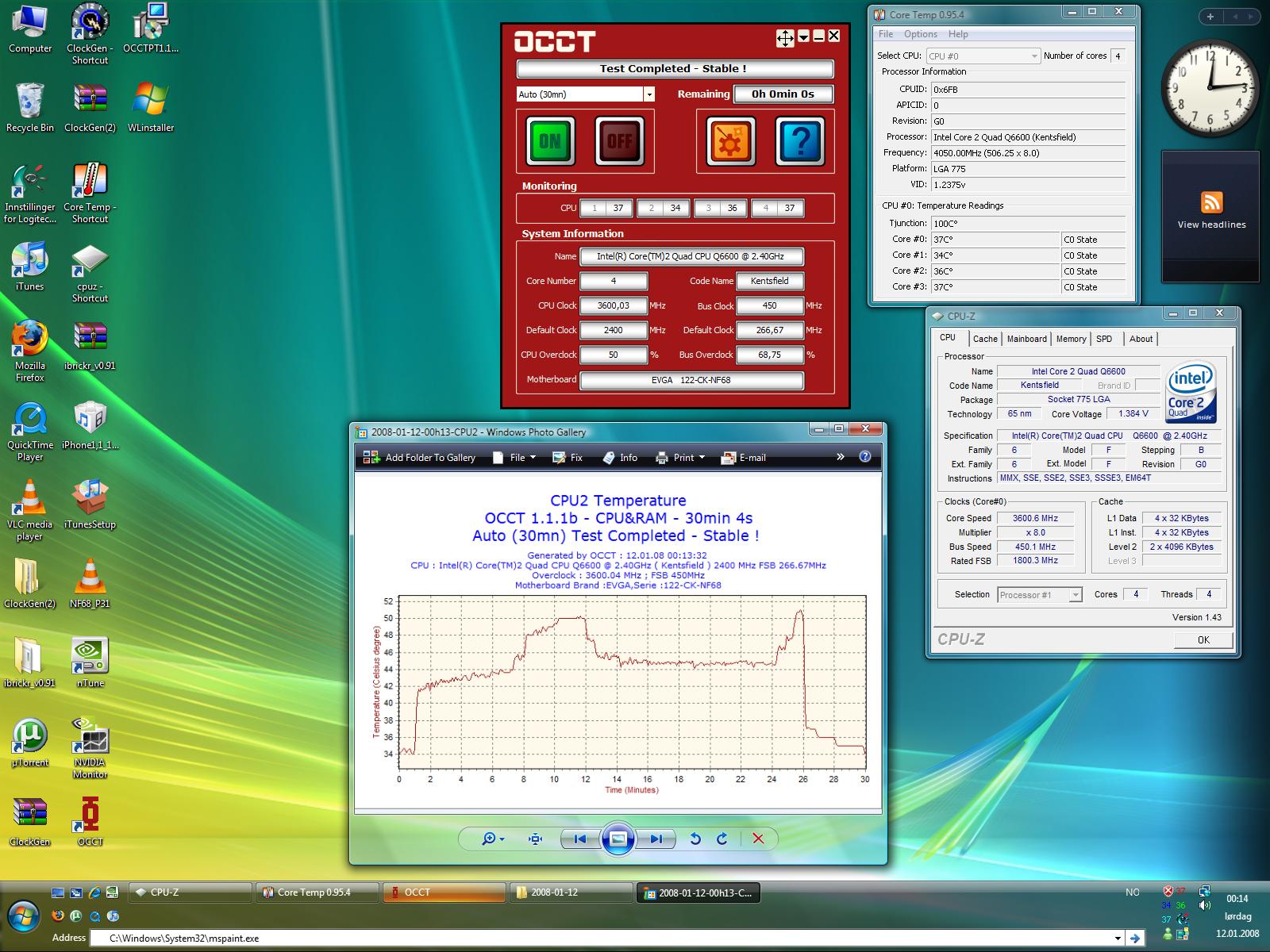
Task: Click Core Temp 0.95.4 taskbar button
Action: 317,892
